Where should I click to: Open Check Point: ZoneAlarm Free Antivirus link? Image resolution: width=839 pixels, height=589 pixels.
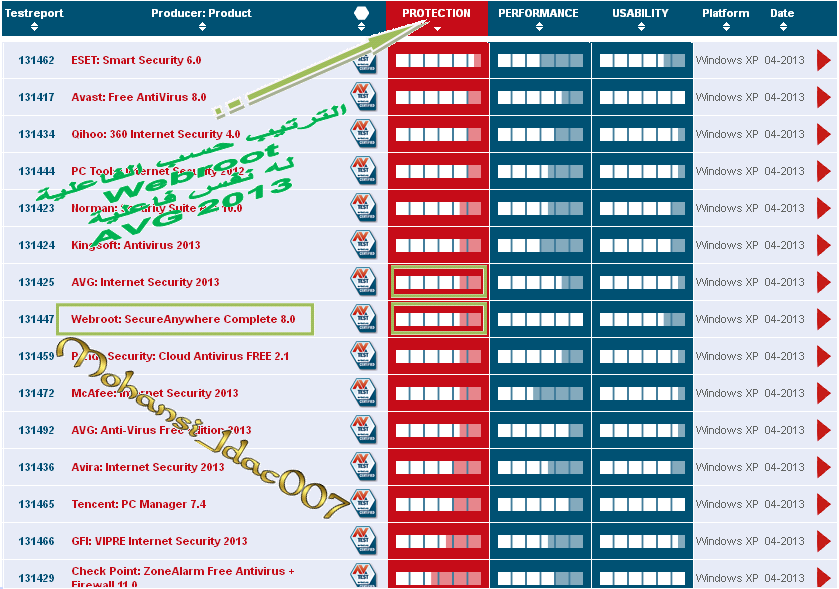(183, 577)
